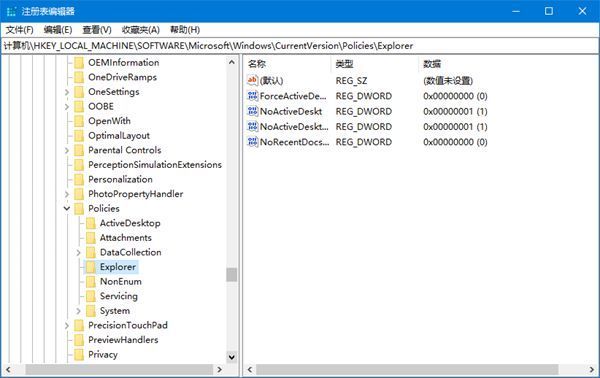Select the NonEnum folder icon
Screen dimensions: 600x378
click(x=91, y=282)
